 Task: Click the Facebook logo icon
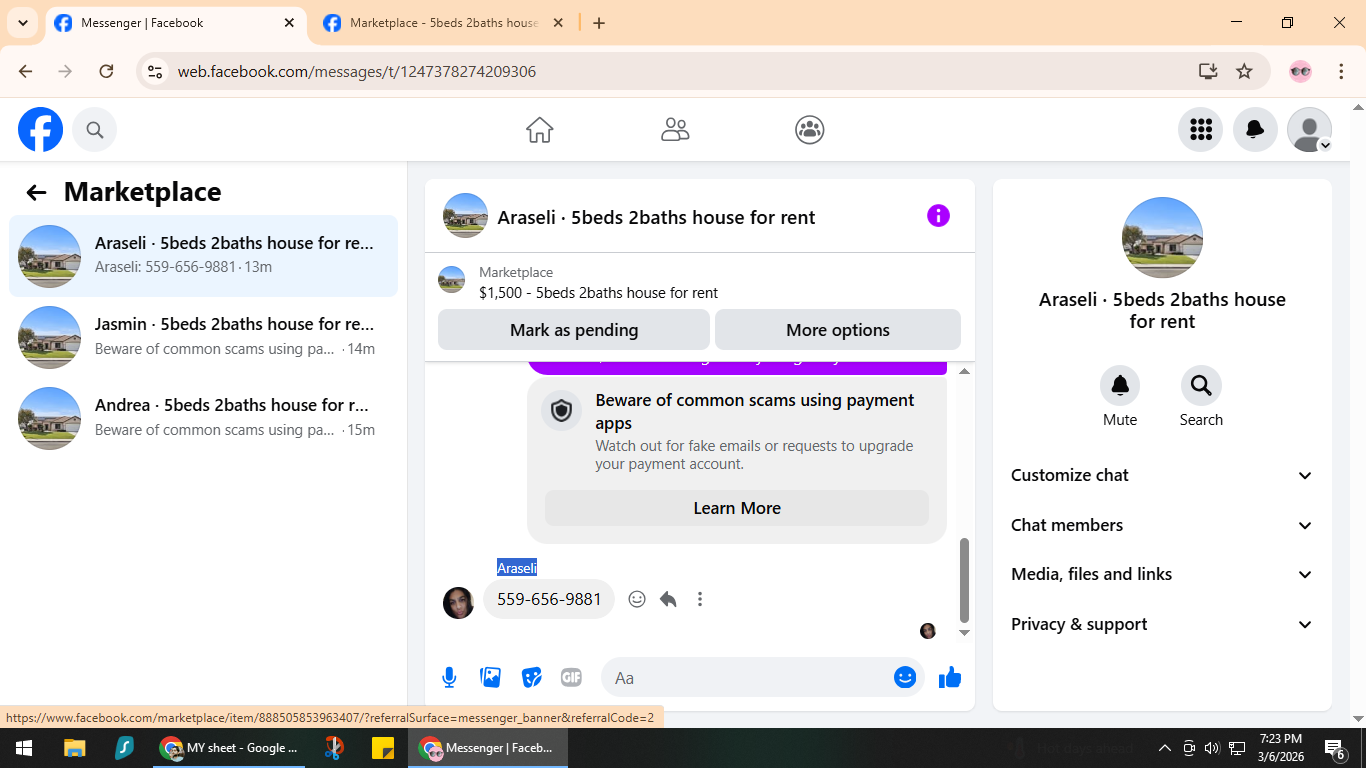[x=40, y=130]
